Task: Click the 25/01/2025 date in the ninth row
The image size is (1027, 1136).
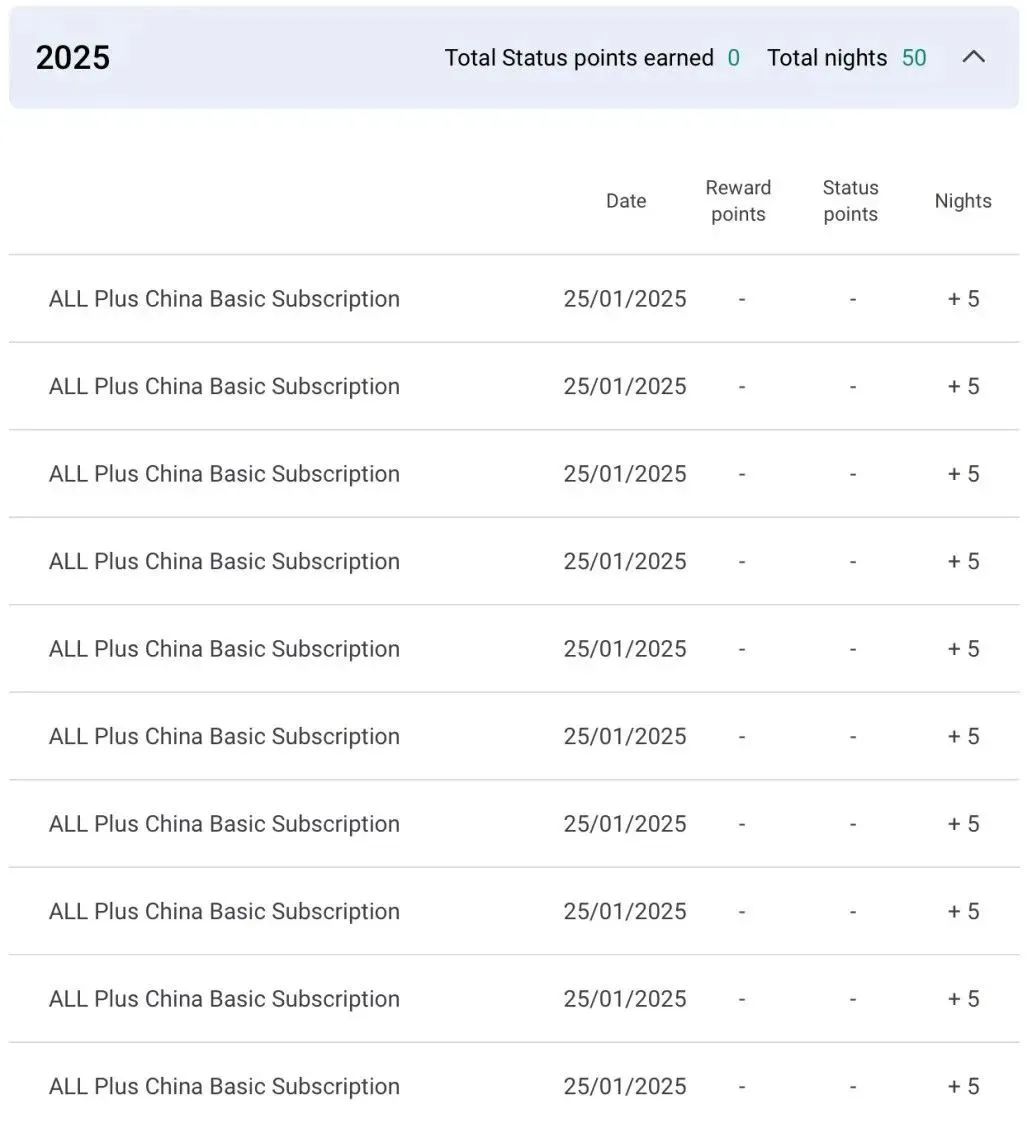Action: 625,999
